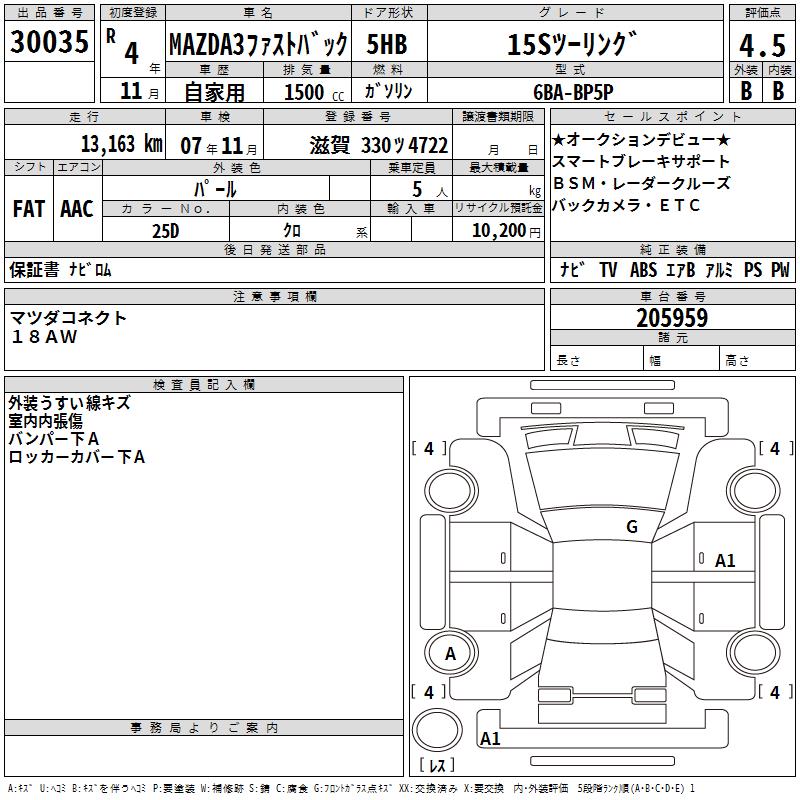Click seating capacity value 5 人
Image resolution: width=800 pixels, height=800 pixels.
pyautogui.click(x=430, y=190)
